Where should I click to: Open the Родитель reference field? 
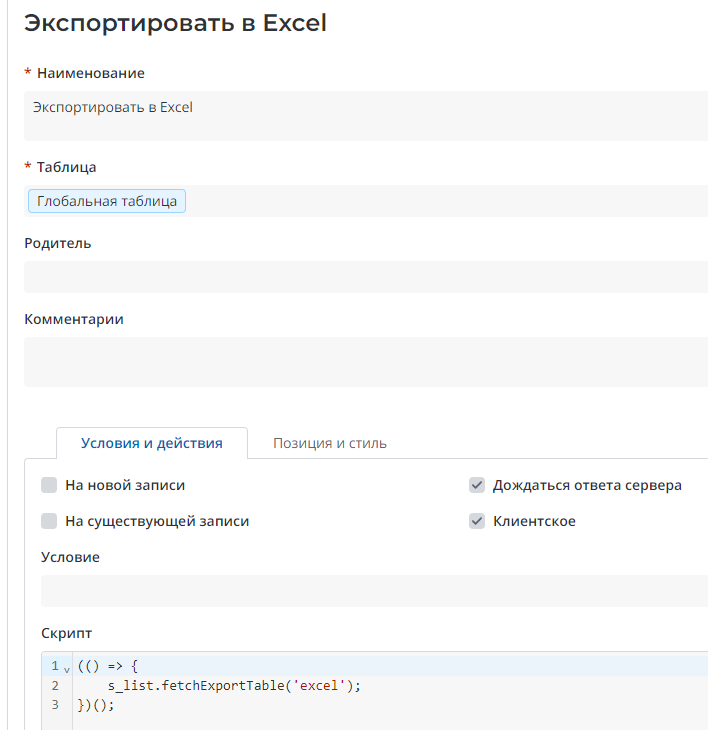click(365, 277)
